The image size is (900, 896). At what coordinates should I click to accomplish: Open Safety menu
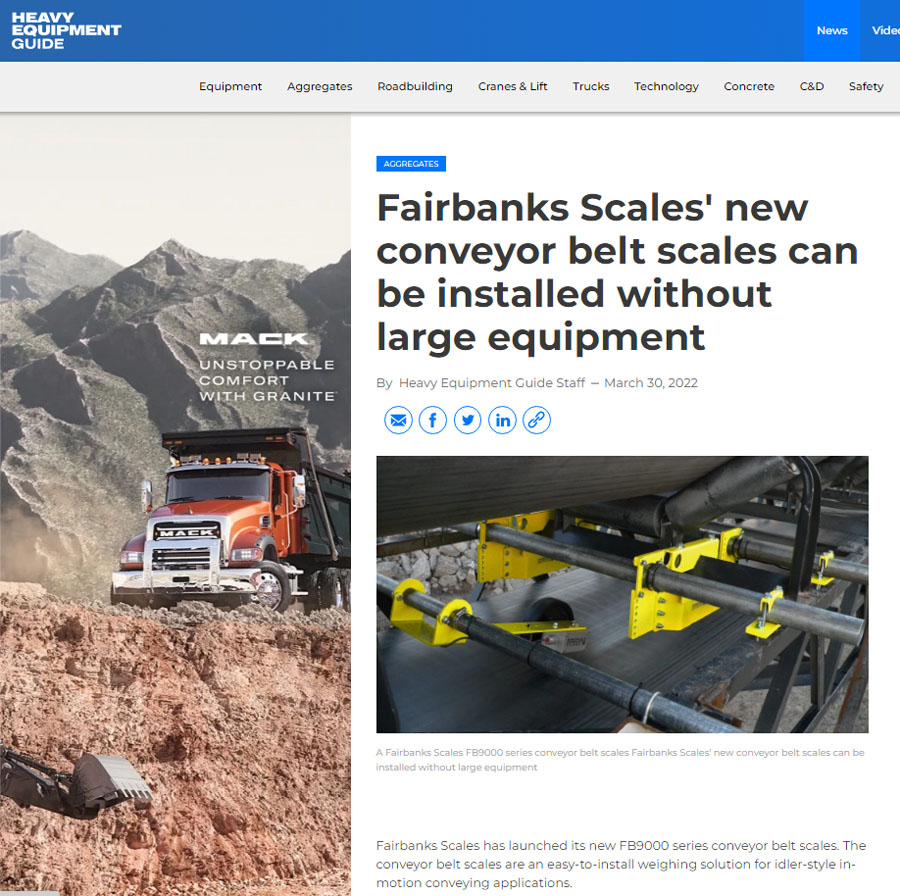point(866,87)
